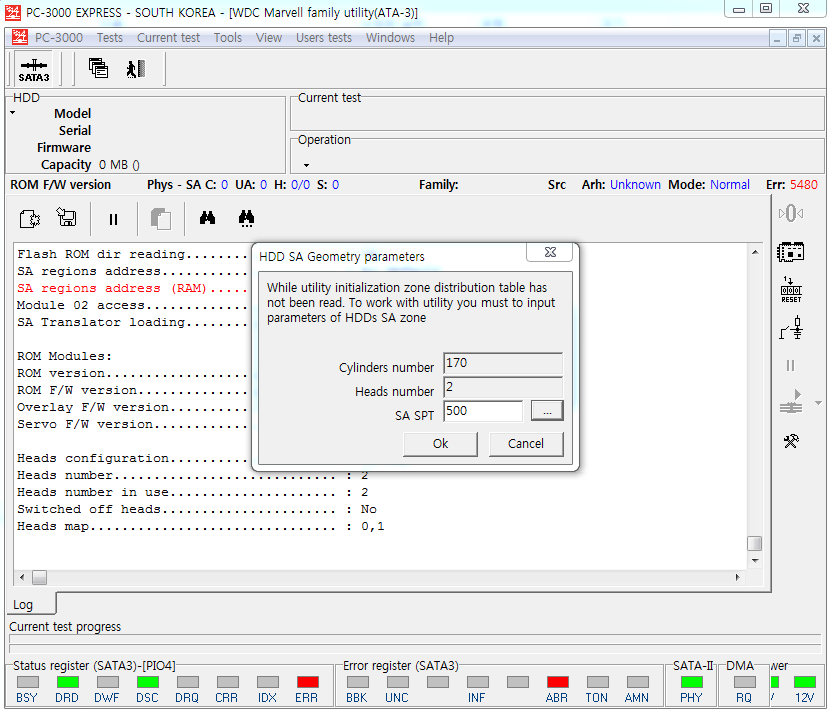
Task: Click the SA SPT input field
Action: pyautogui.click(x=483, y=411)
